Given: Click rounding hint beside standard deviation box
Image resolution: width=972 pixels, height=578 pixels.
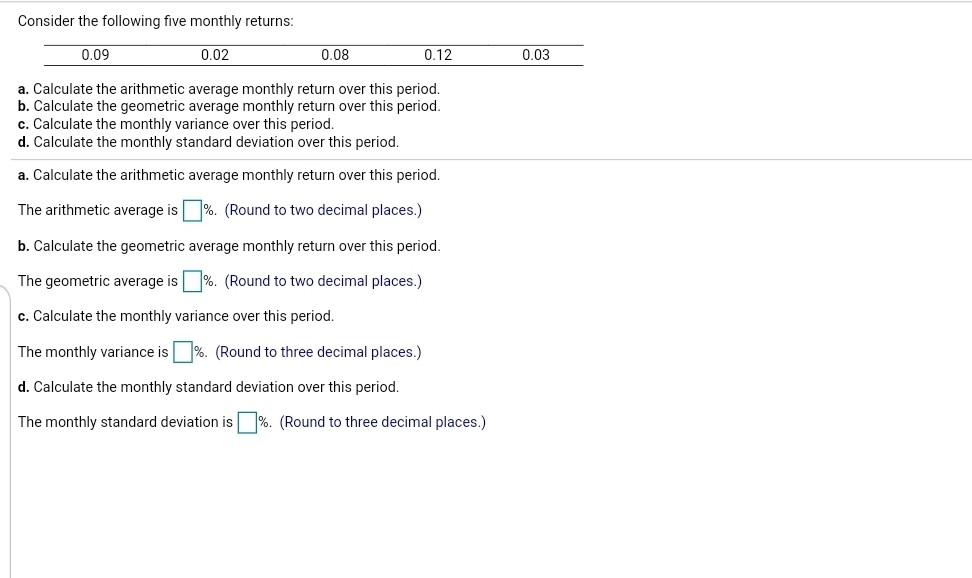Looking at the screenshot, I should (382, 422).
